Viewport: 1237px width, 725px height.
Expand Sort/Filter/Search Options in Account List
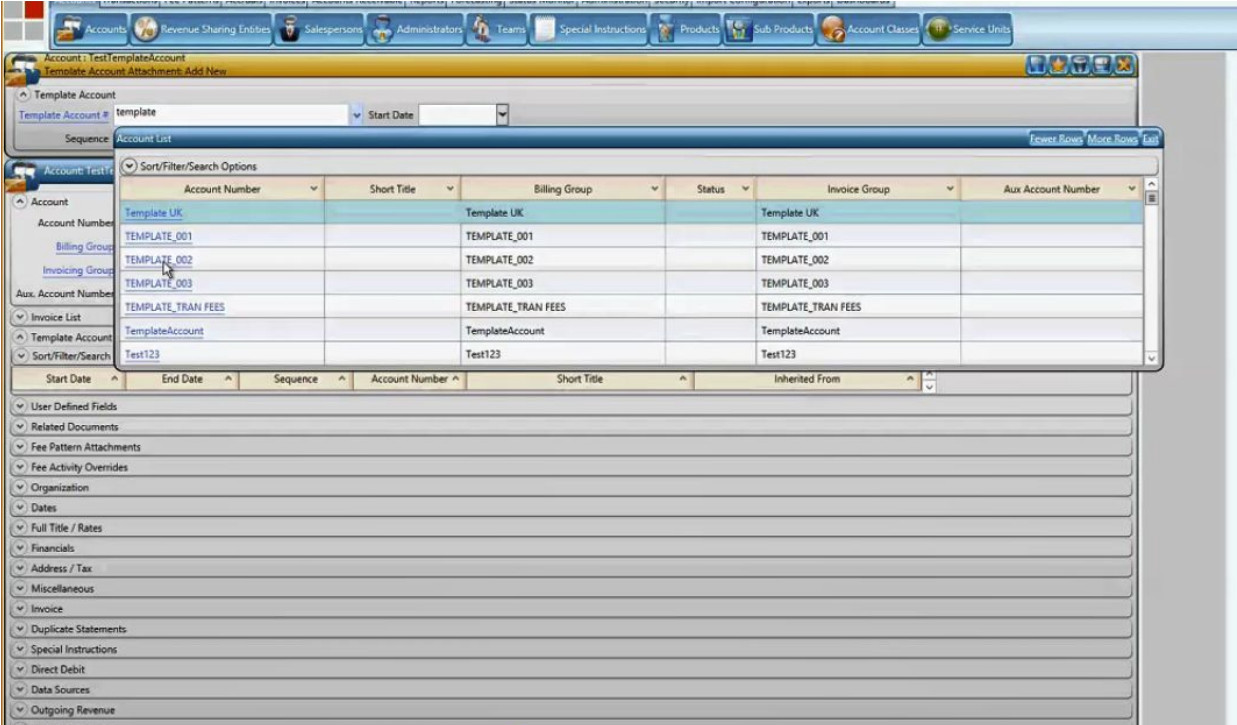pyautogui.click(x=129, y=166)
